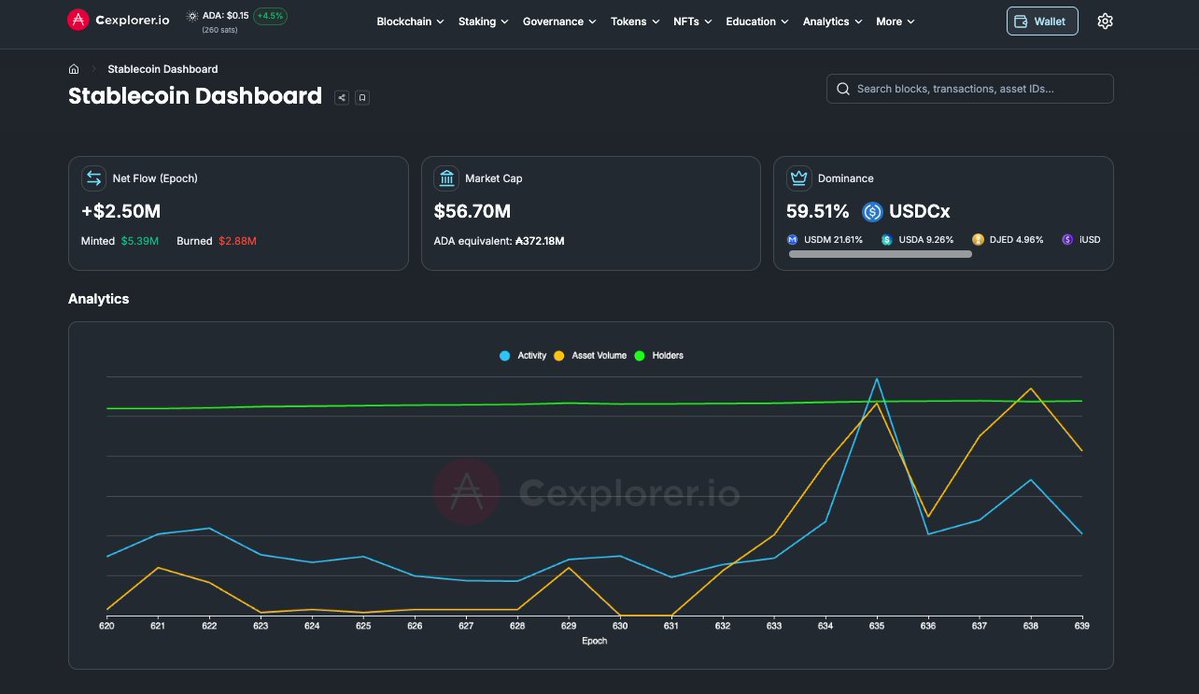Click the DJED 4.96% label
The image size is (1199, 694).
pyautogui.click(x=1016, y=239)
